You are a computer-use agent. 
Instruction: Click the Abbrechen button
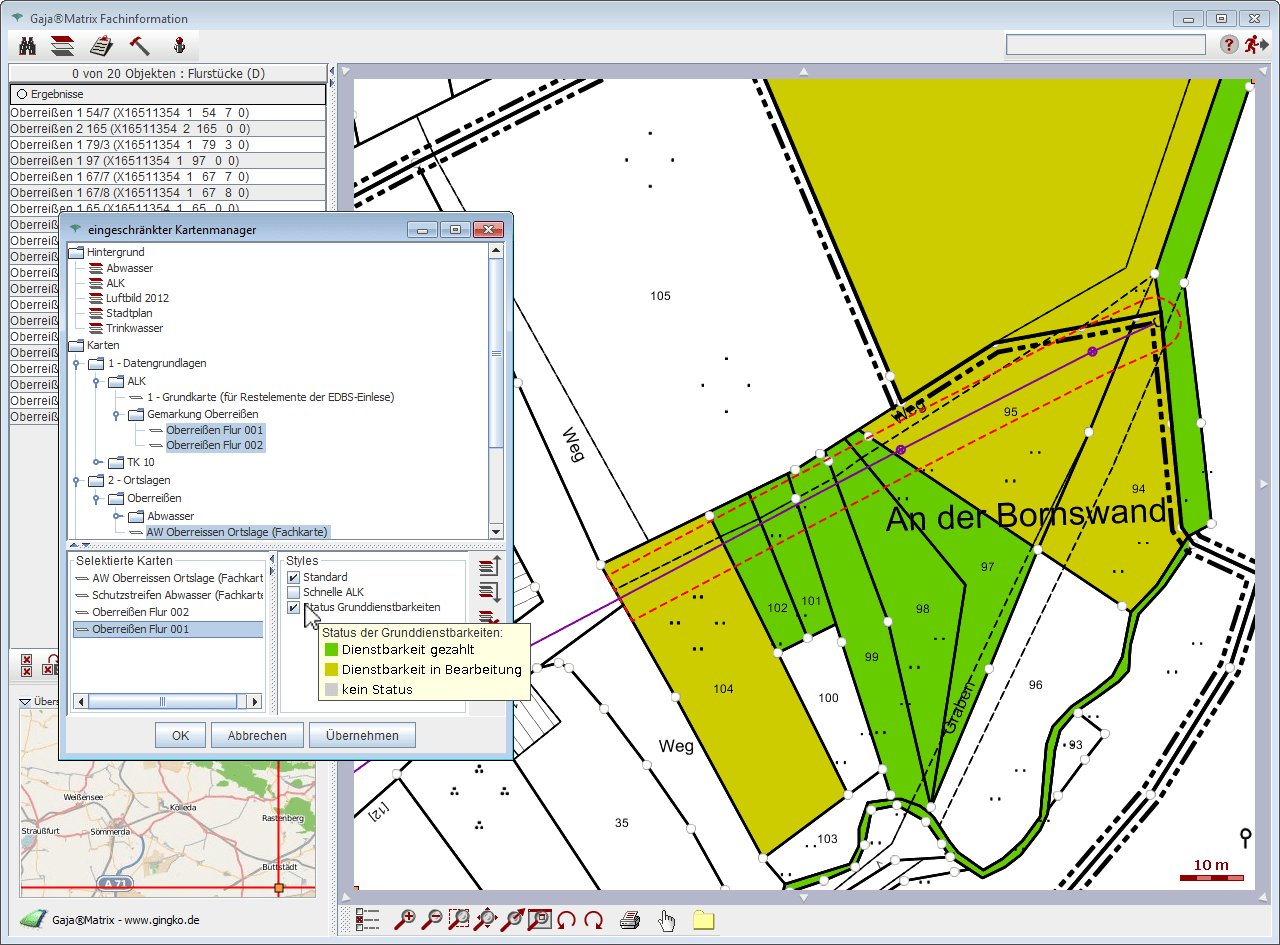(256, 735)
